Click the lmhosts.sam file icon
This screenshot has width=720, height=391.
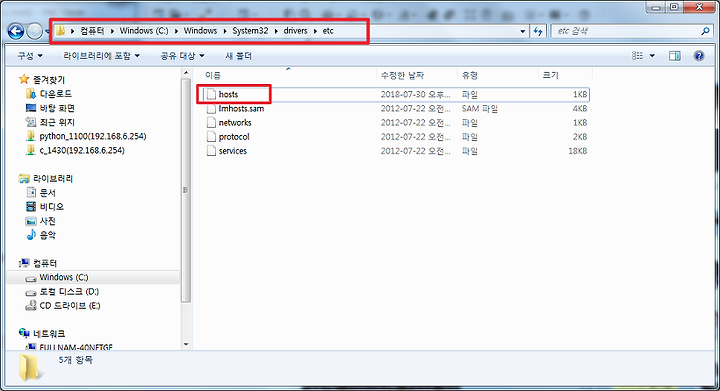click(211, 109)
